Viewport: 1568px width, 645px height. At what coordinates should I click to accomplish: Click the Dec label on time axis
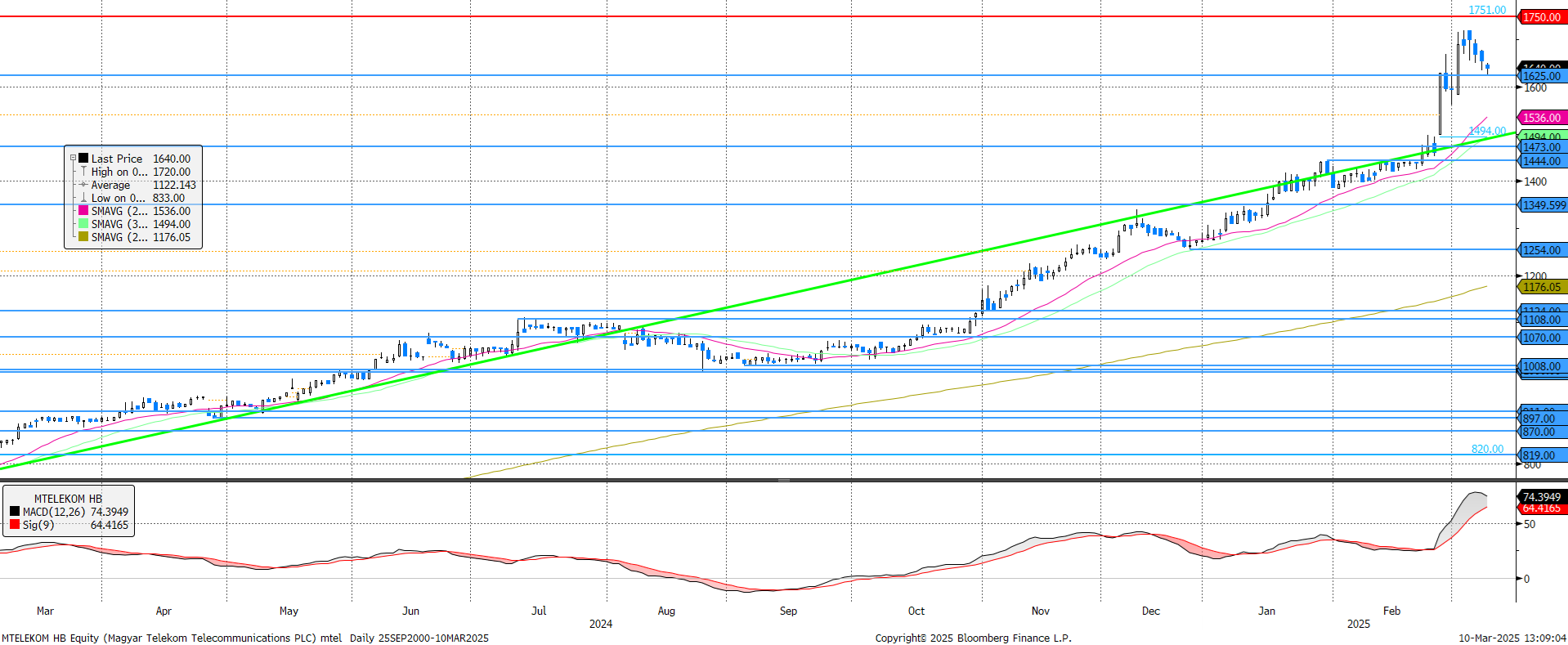pyautogui.click(x=1151, y=611)
